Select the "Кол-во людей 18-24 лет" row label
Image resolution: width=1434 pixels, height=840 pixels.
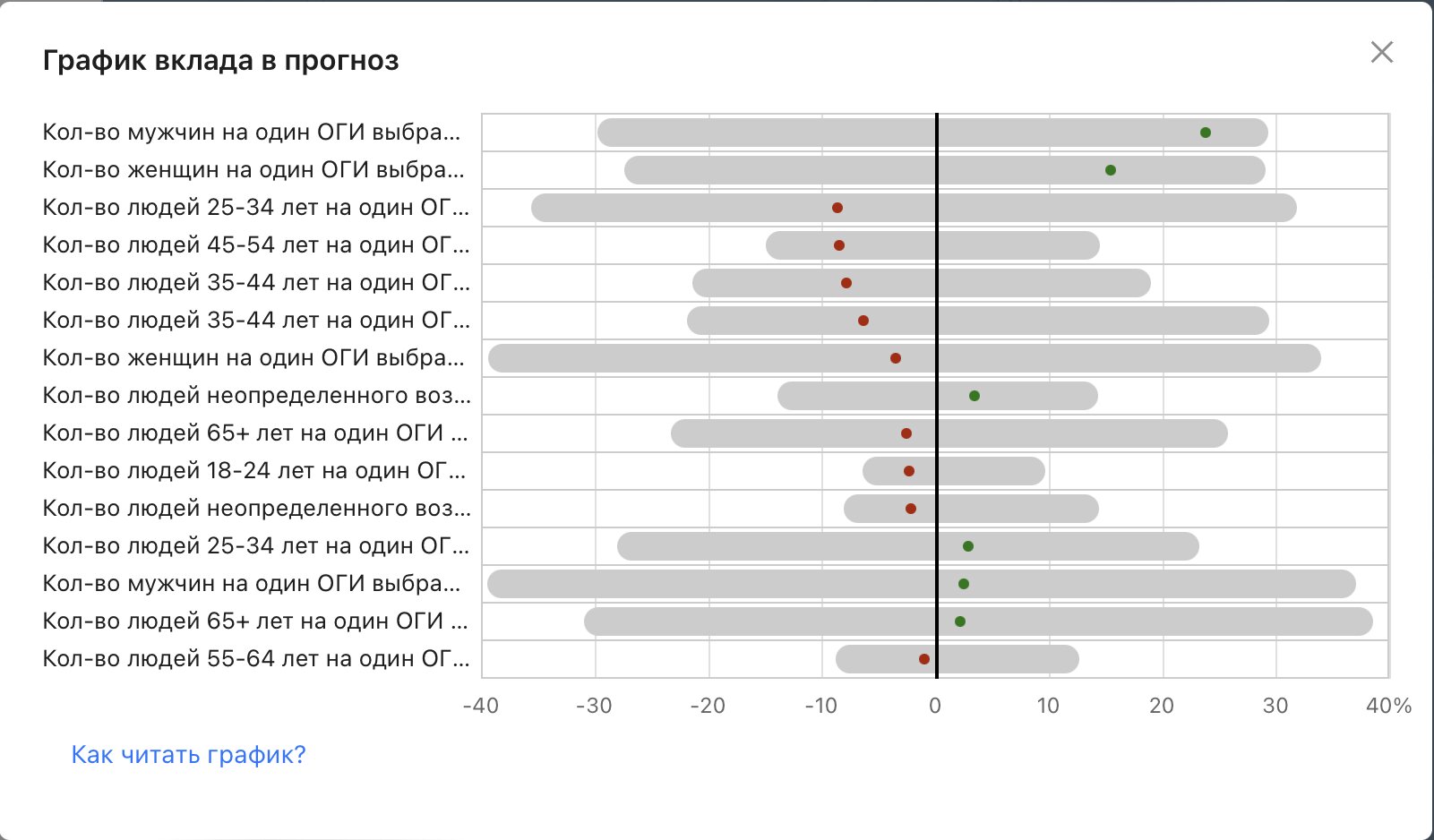(x=254, y=471)
